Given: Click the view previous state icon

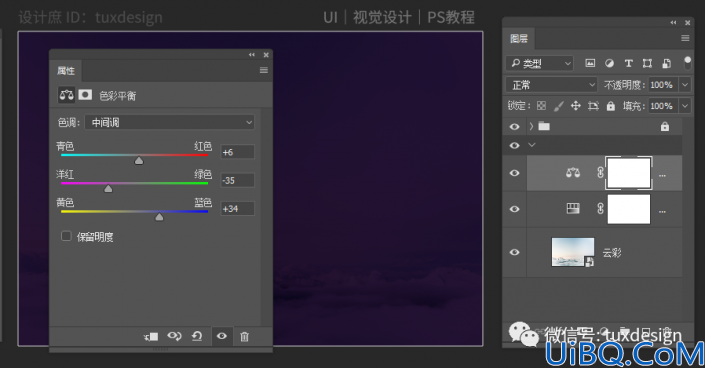Looking at the screenshot, I should click(x=174, y=337).
